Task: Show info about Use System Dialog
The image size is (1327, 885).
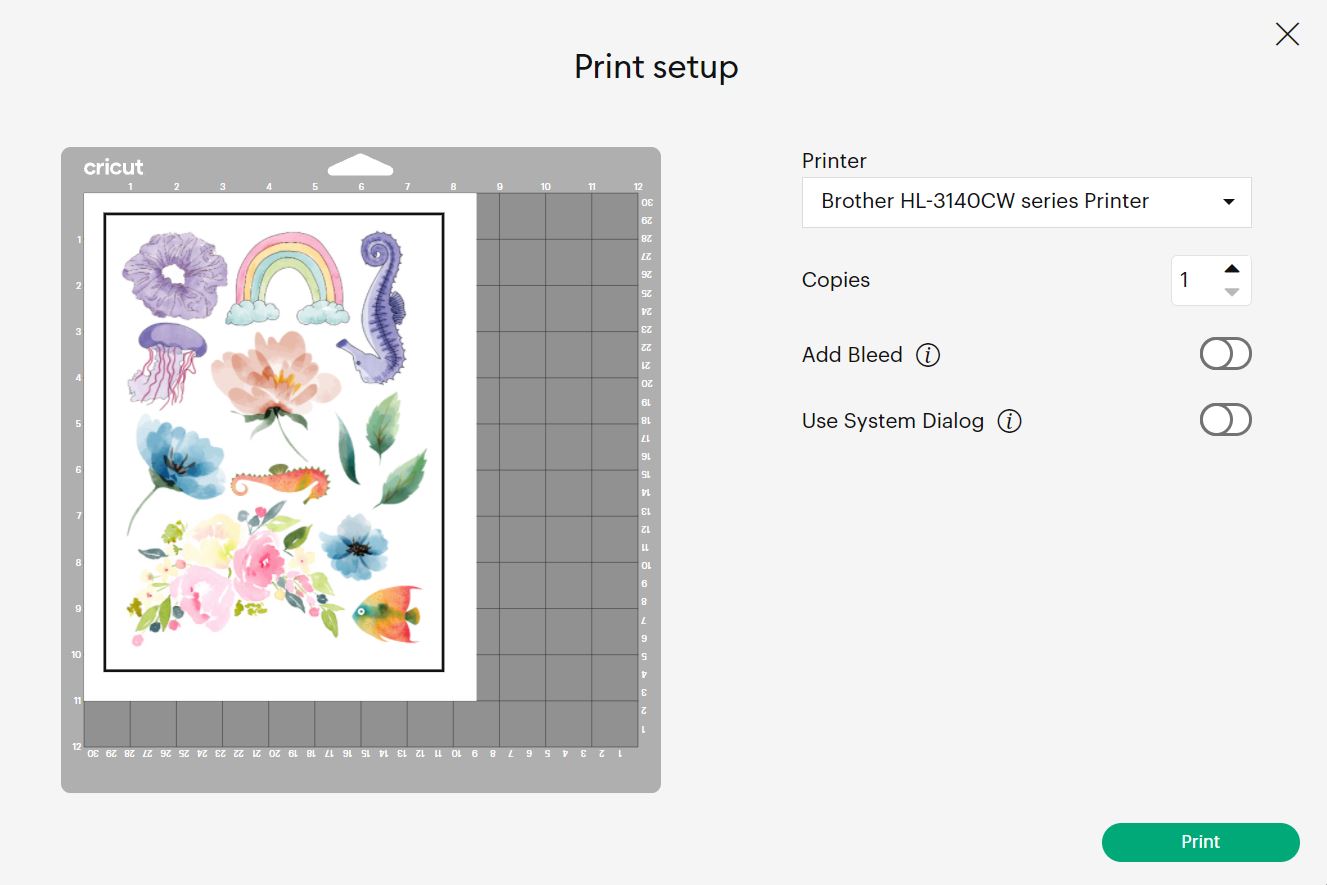Action: click(1009, 421)
